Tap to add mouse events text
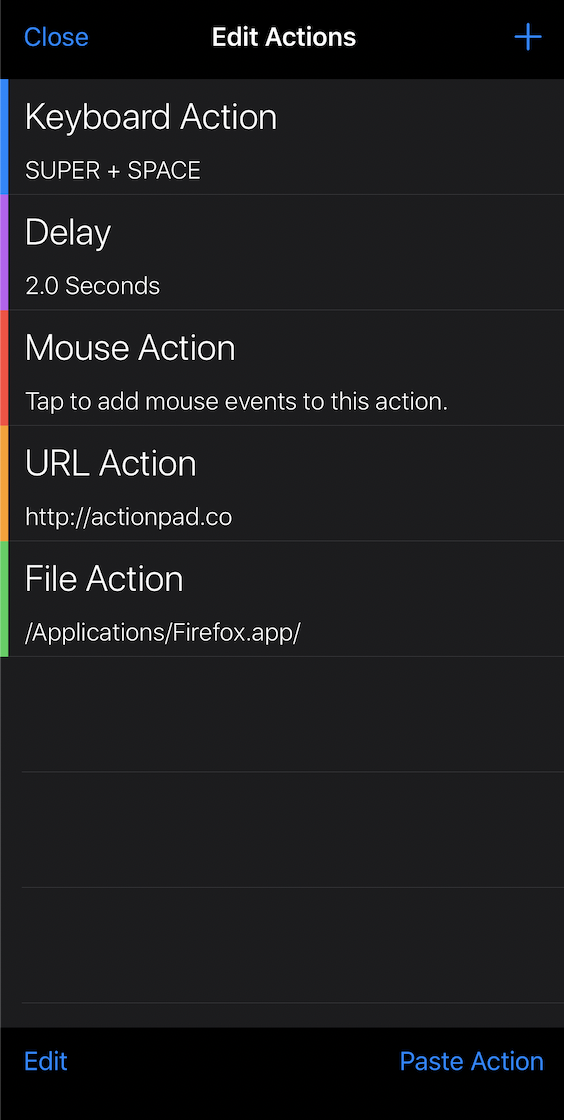The height and width of the screenshot is (1120, 564). click(236, 401)
